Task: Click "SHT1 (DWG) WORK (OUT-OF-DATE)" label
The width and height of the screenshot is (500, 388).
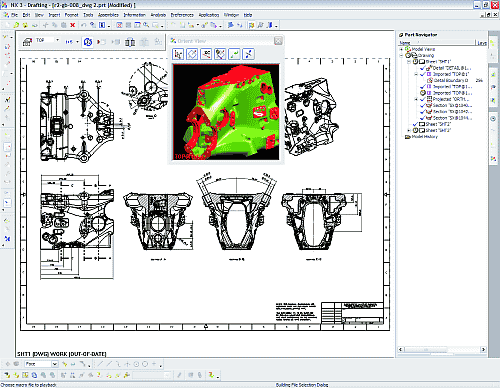Action: [62, 354]
